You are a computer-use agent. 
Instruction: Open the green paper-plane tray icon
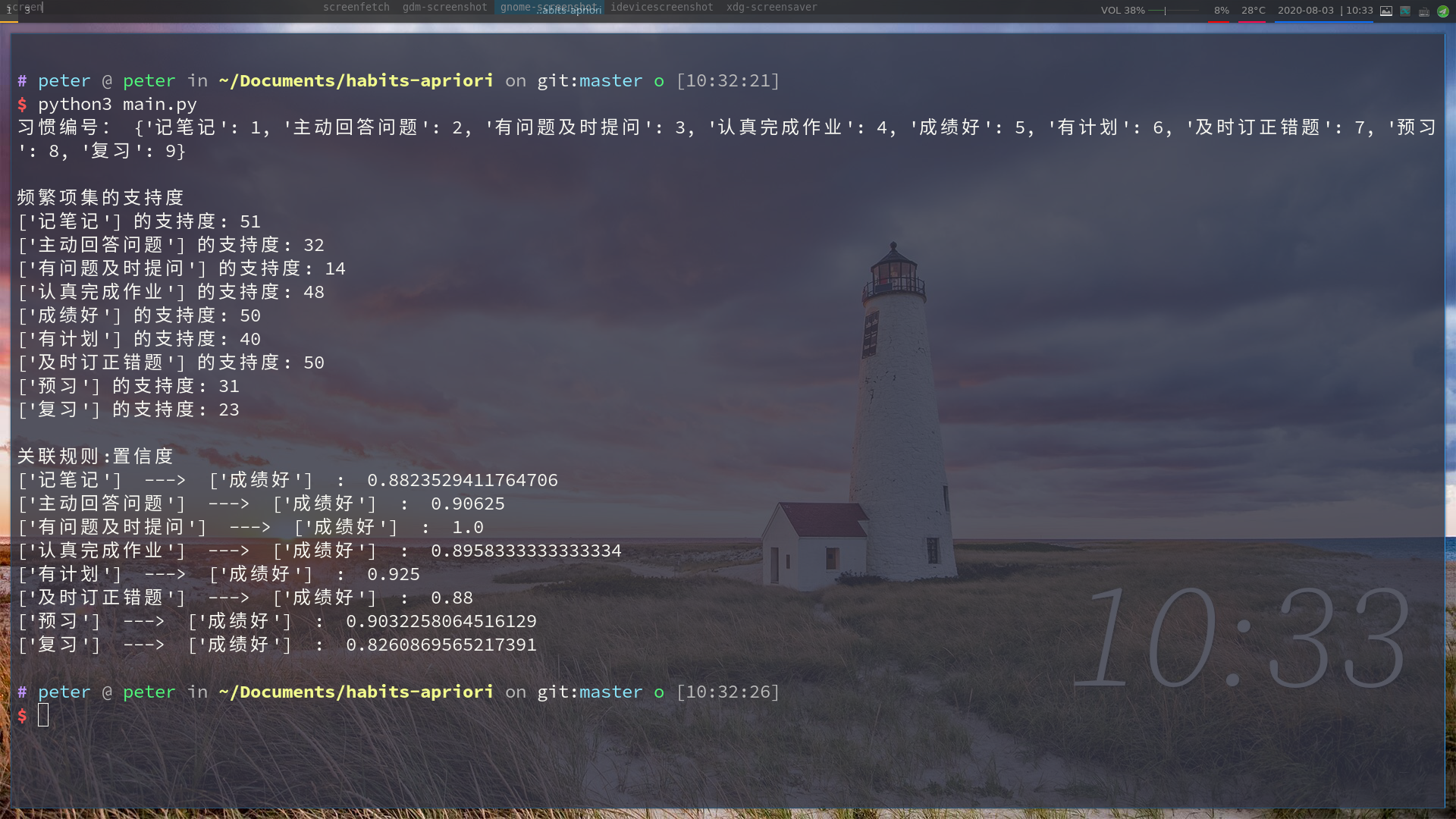[1443, 11]
